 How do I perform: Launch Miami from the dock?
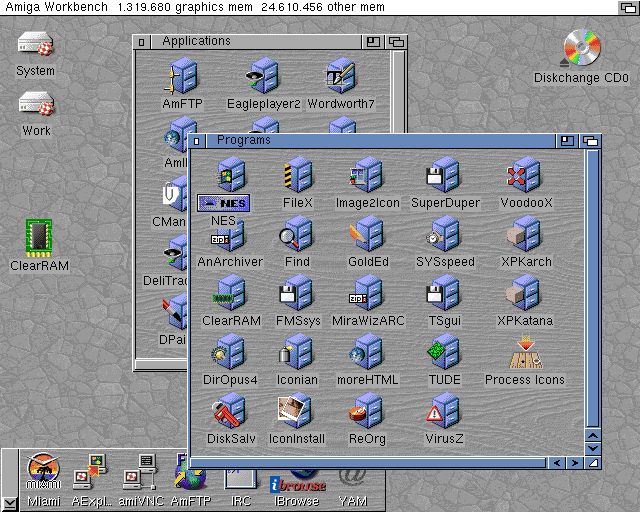[43, 471]
